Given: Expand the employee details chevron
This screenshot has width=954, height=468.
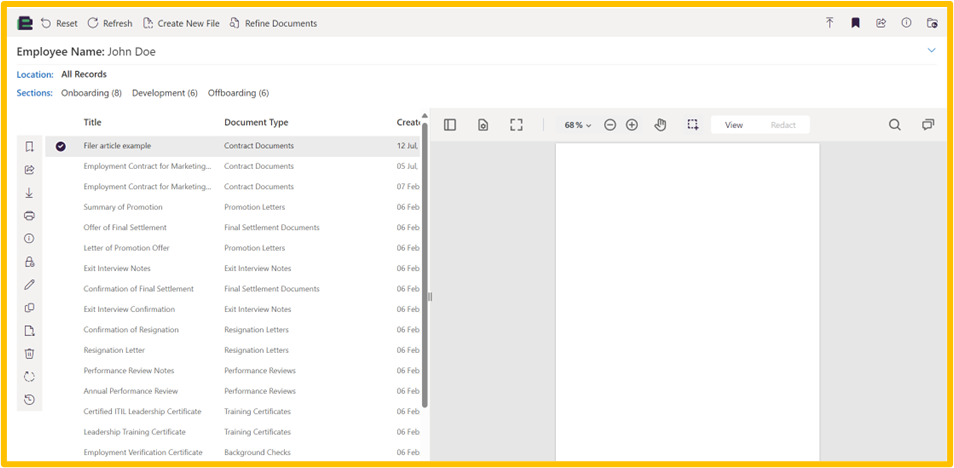Looking at the screenshot, I should pyautogui.click(x=931, y=50).
